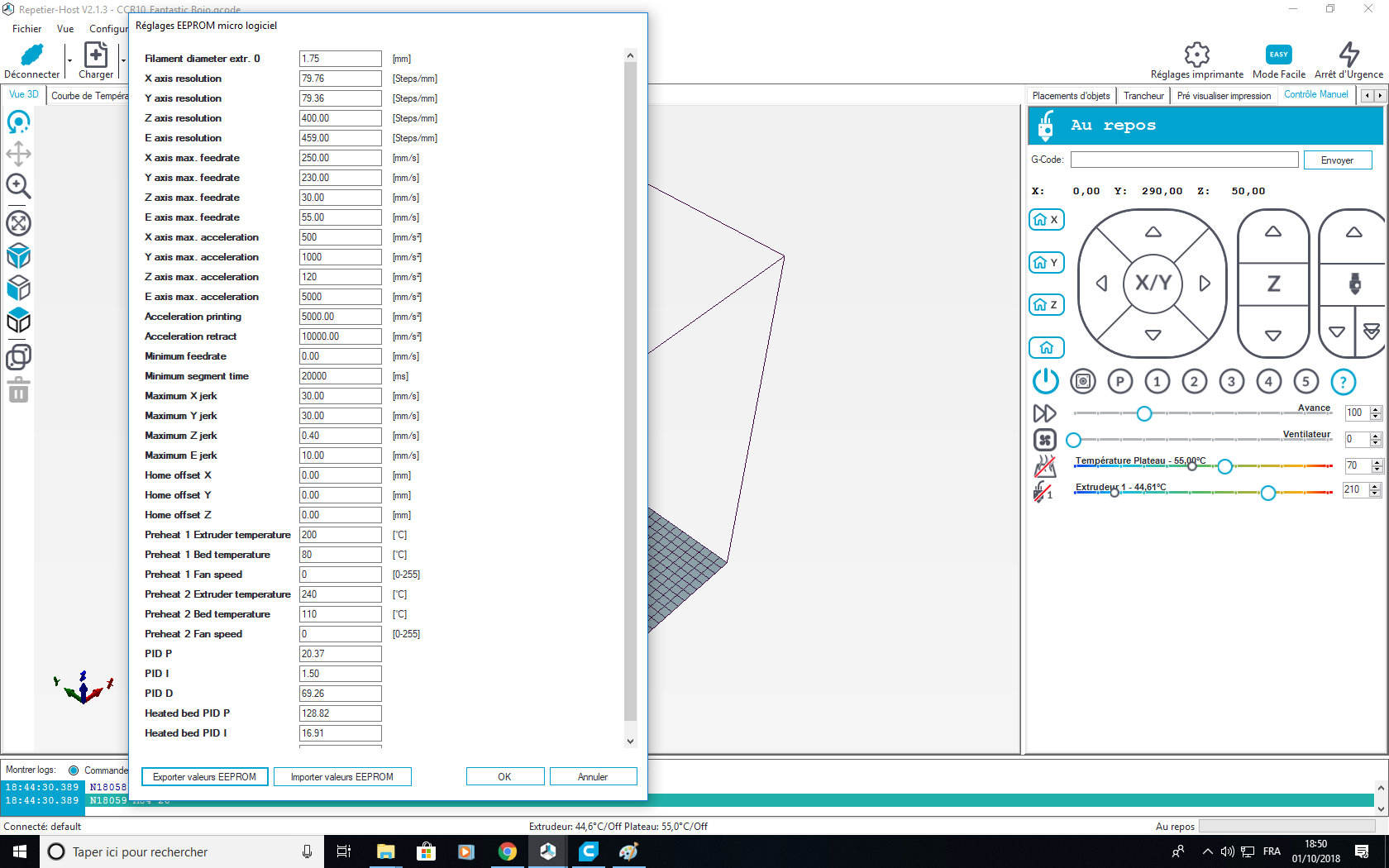Jog Y positive up arrow
This screenshot has height=868, width=1389.
(1153, 232)
